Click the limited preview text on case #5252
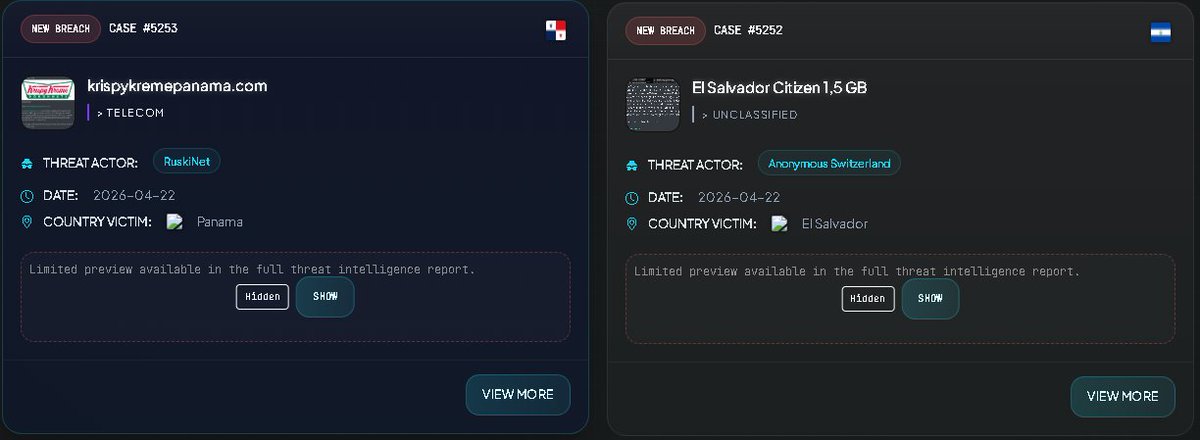The height and width of the screenshot is (440, 1200). [857, 271]
